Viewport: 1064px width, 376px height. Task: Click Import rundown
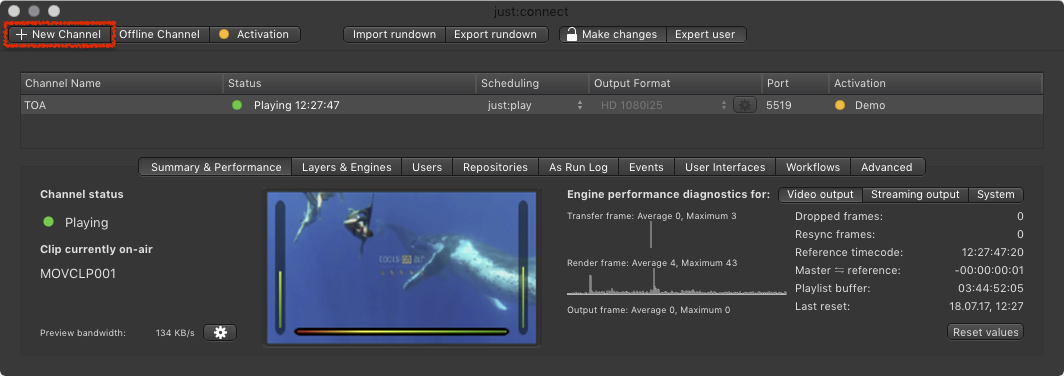point(394,34)
